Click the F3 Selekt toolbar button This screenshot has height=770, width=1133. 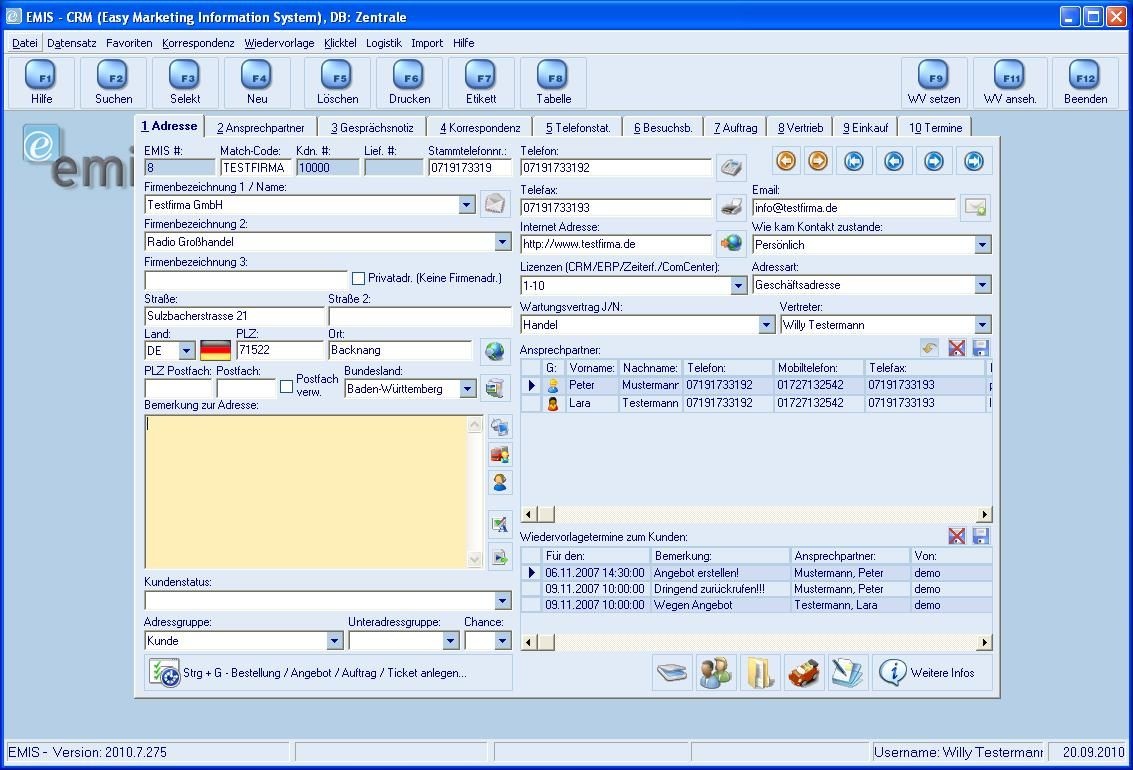[x=185, y=83]
